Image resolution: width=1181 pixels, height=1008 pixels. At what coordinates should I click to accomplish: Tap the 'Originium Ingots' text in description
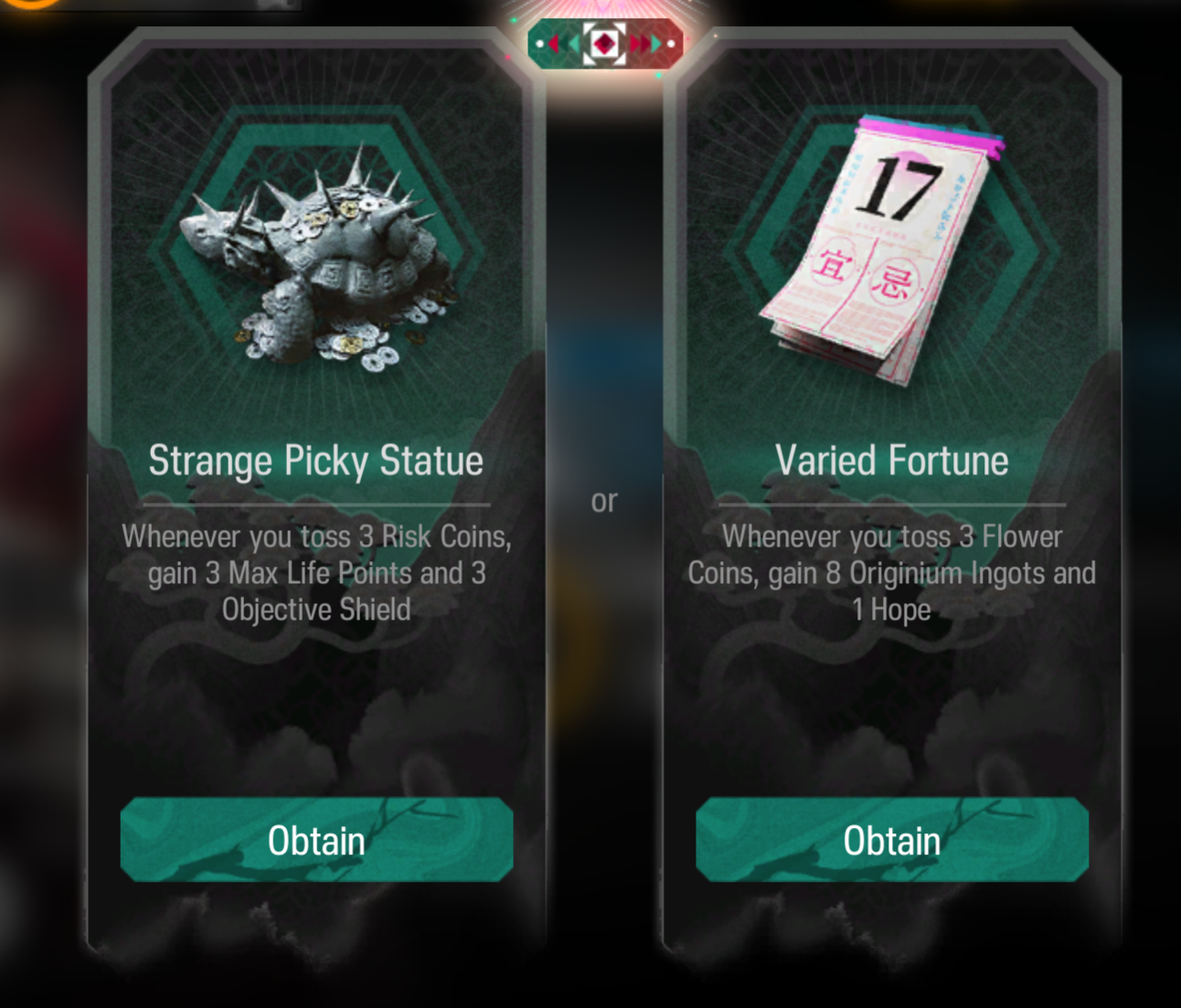point(947,574)
